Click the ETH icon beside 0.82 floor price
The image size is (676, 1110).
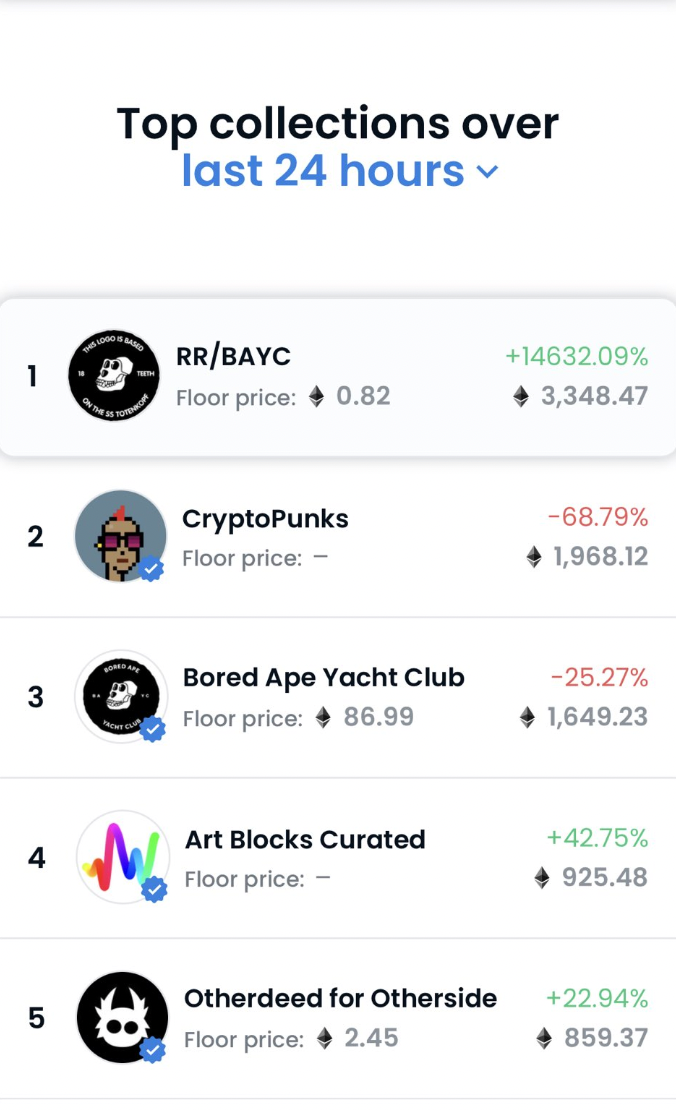[x=316, y=396]
